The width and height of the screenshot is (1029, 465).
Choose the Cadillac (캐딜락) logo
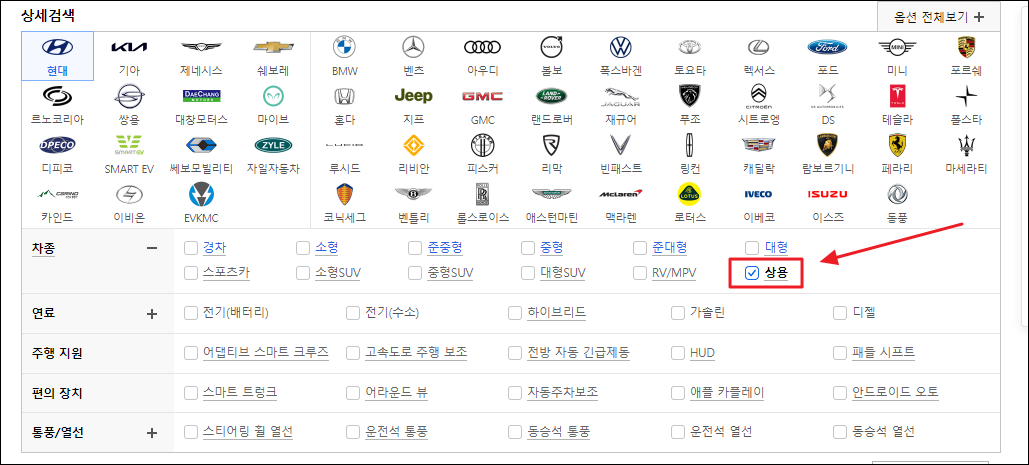(758, 146)
